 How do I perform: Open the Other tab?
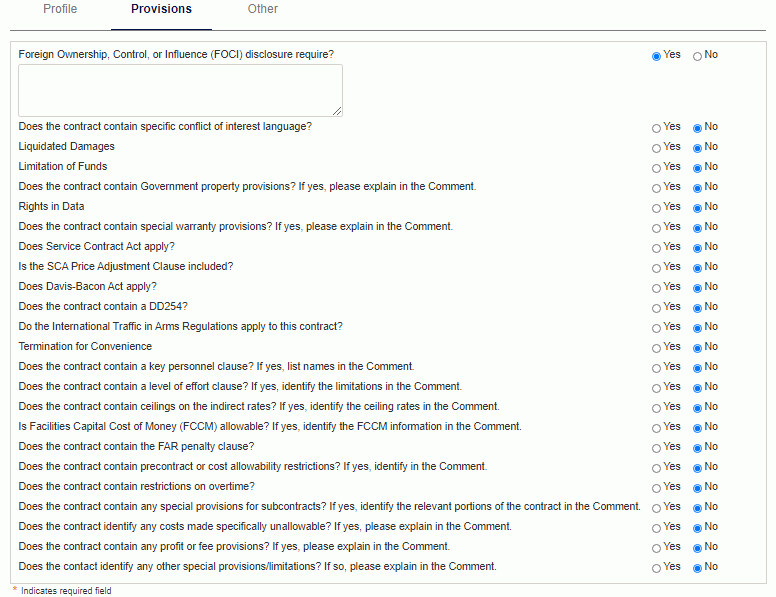point(262,9)
